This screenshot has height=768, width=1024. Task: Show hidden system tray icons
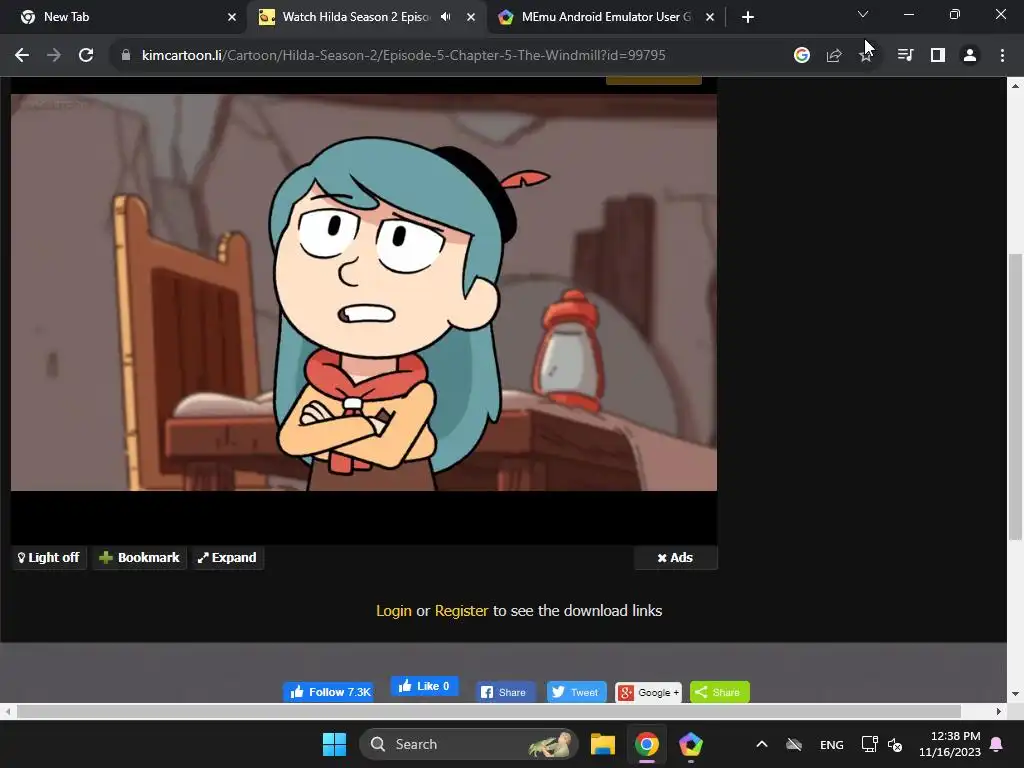[x=761, y=744]
